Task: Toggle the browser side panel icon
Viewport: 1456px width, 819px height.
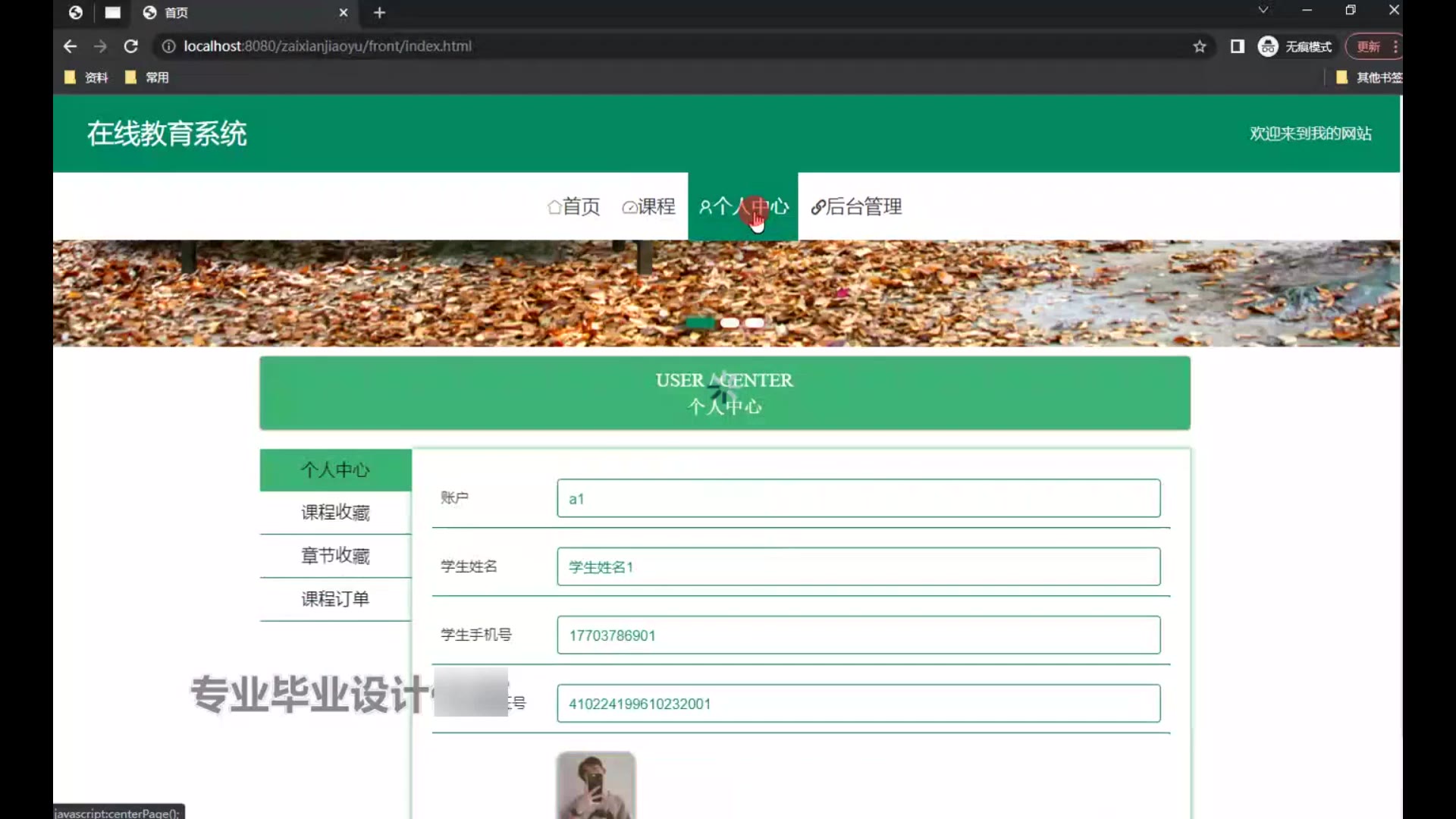Action: [1237, 46]
